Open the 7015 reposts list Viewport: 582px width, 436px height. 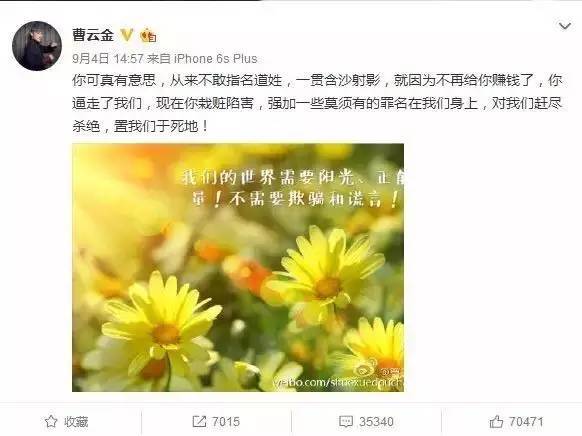226,422
